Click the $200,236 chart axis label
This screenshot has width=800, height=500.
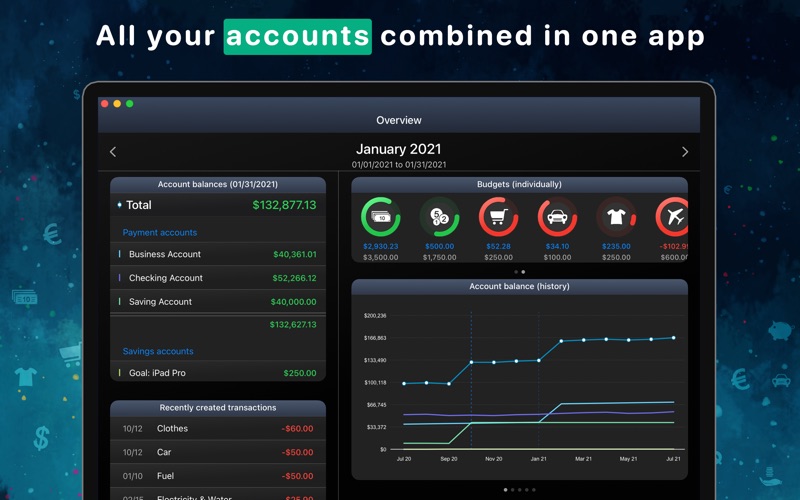click(375, 316)
